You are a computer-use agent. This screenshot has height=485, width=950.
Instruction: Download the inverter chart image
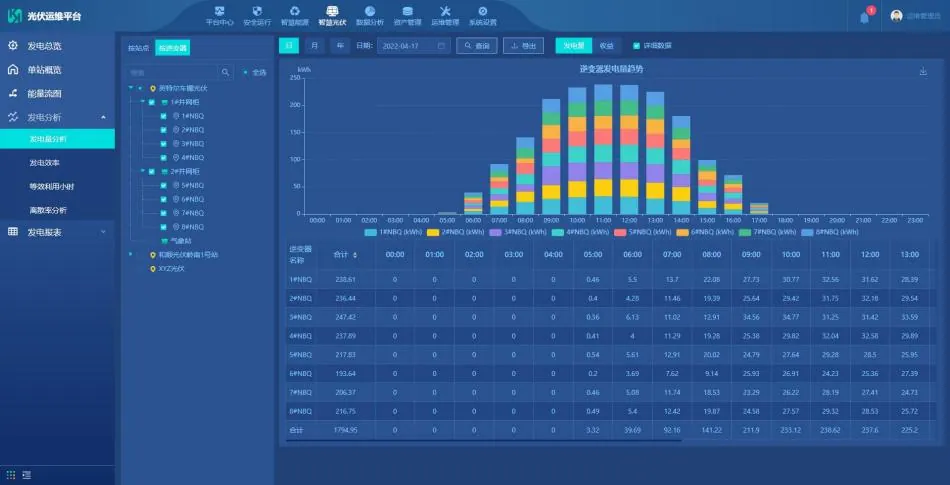click(x=923, y=71)
